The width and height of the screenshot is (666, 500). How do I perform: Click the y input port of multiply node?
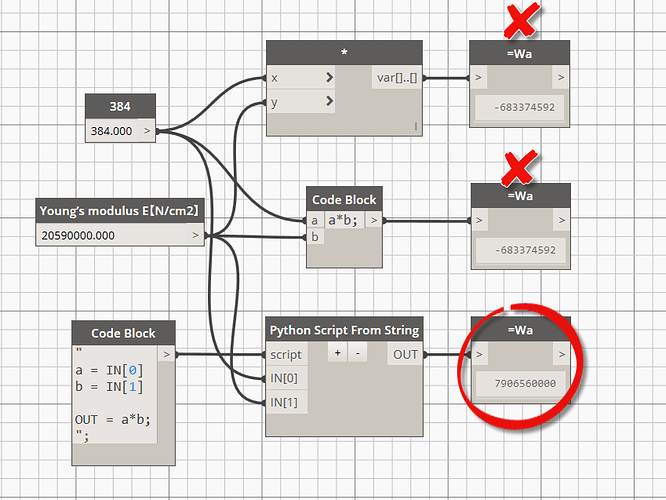[301, 102]
